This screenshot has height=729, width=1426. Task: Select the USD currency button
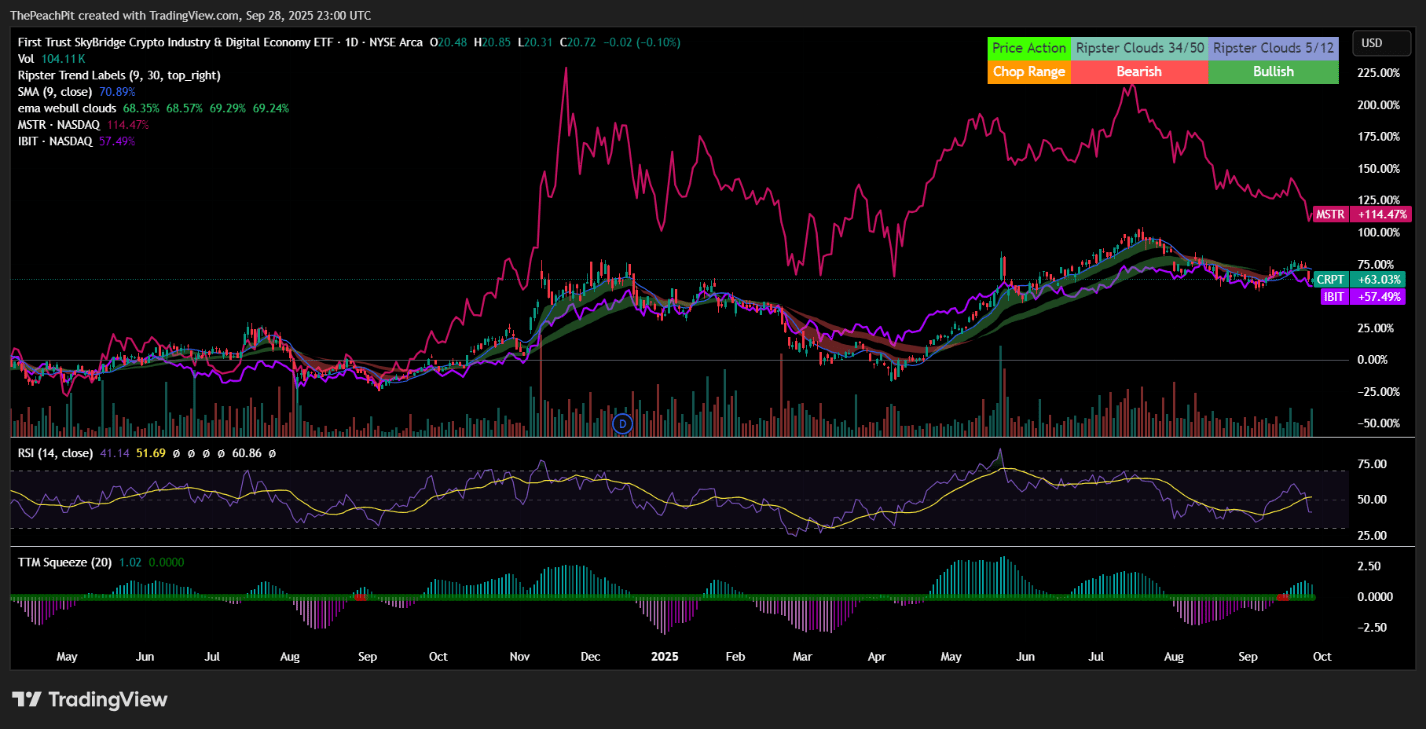(x=1381, y=43)
